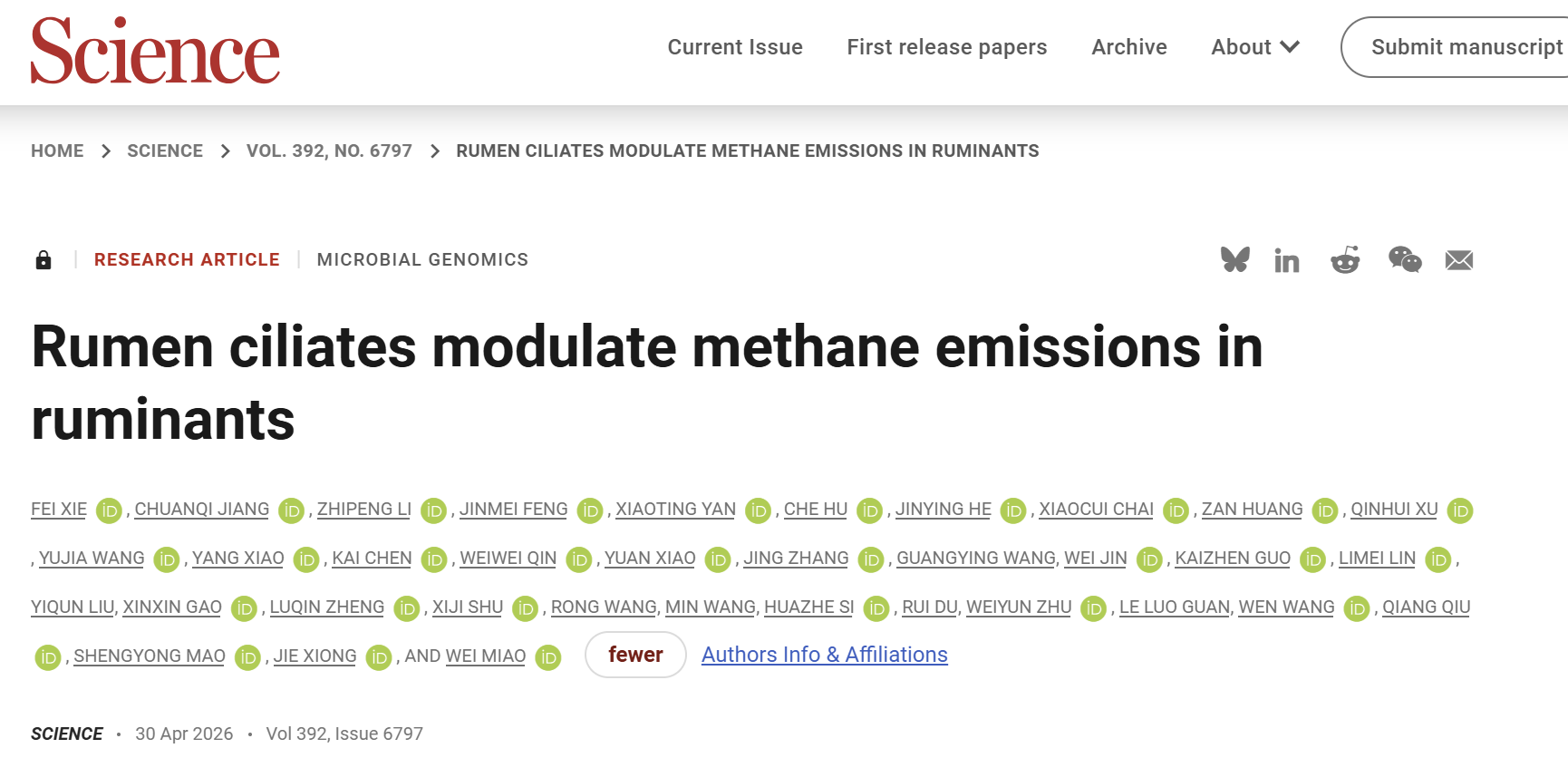Open Che Hu's ORCID iD icon
Screen dimensions: 1568x758
click(x=870, y=510)
